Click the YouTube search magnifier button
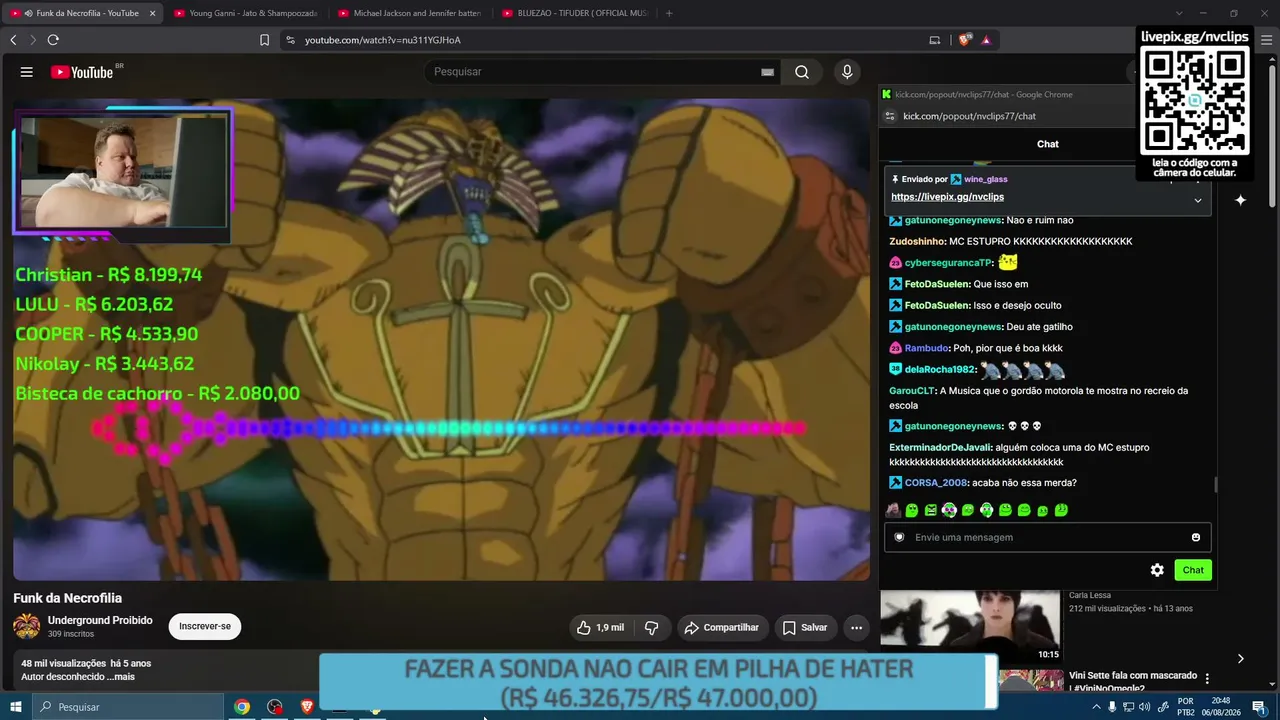The image size is (1280, 720). pyautogui.click(x=802, y=72)
